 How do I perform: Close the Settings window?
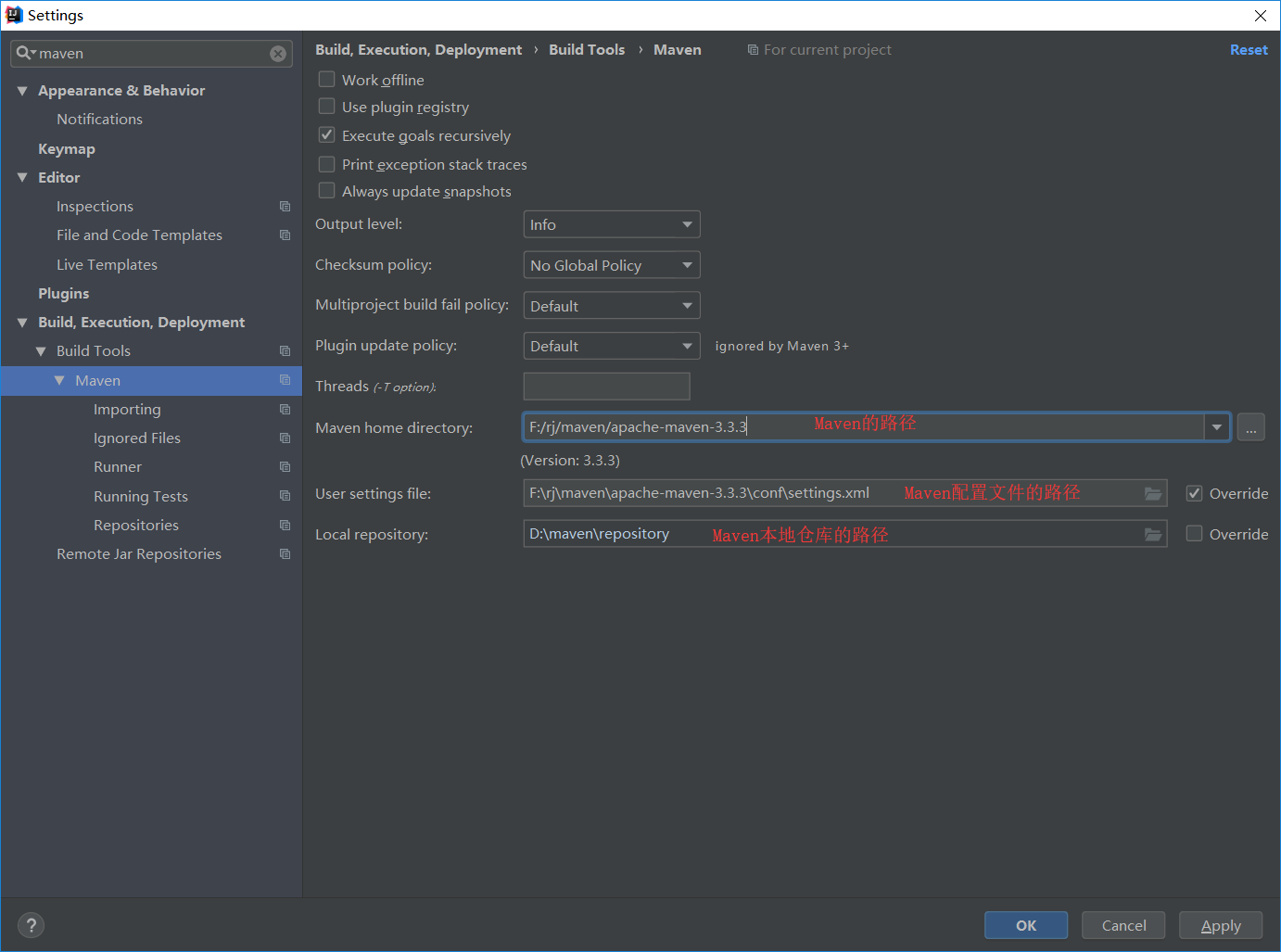[x=1261, y=16]
